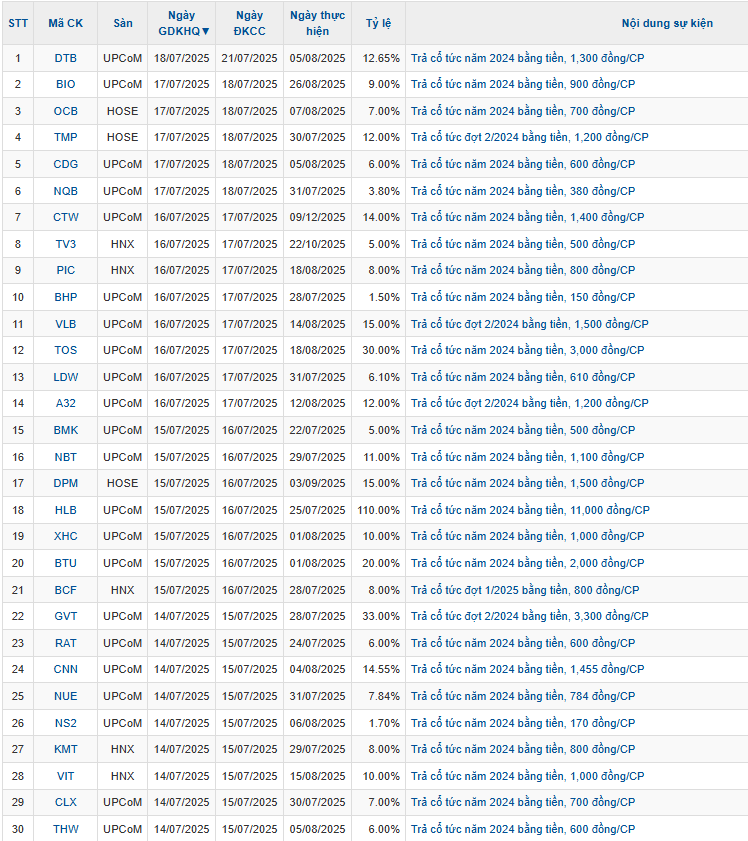Open the 170 đồng/CP dividend event link
The image size is (748, 841).
[x=523, y=723]
